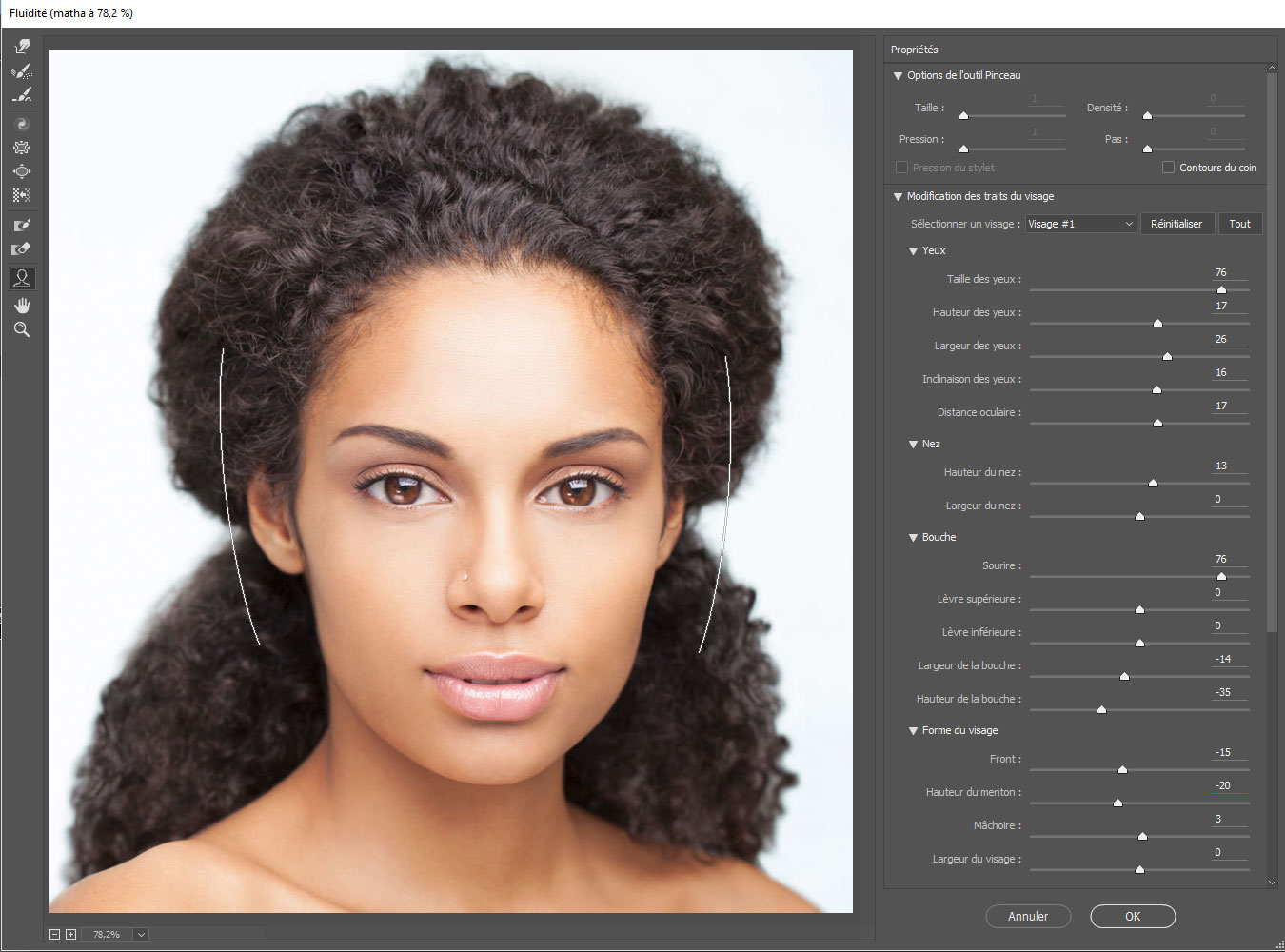Collapse the Forme du visage section
This screenshot has height=952, width=1285.
click(x=914, y=731)
